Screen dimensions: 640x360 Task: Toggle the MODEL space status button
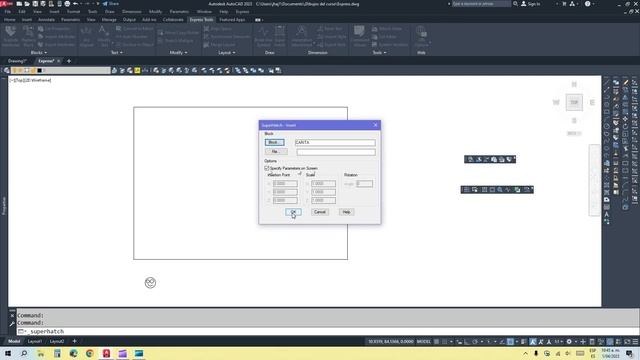423,342
